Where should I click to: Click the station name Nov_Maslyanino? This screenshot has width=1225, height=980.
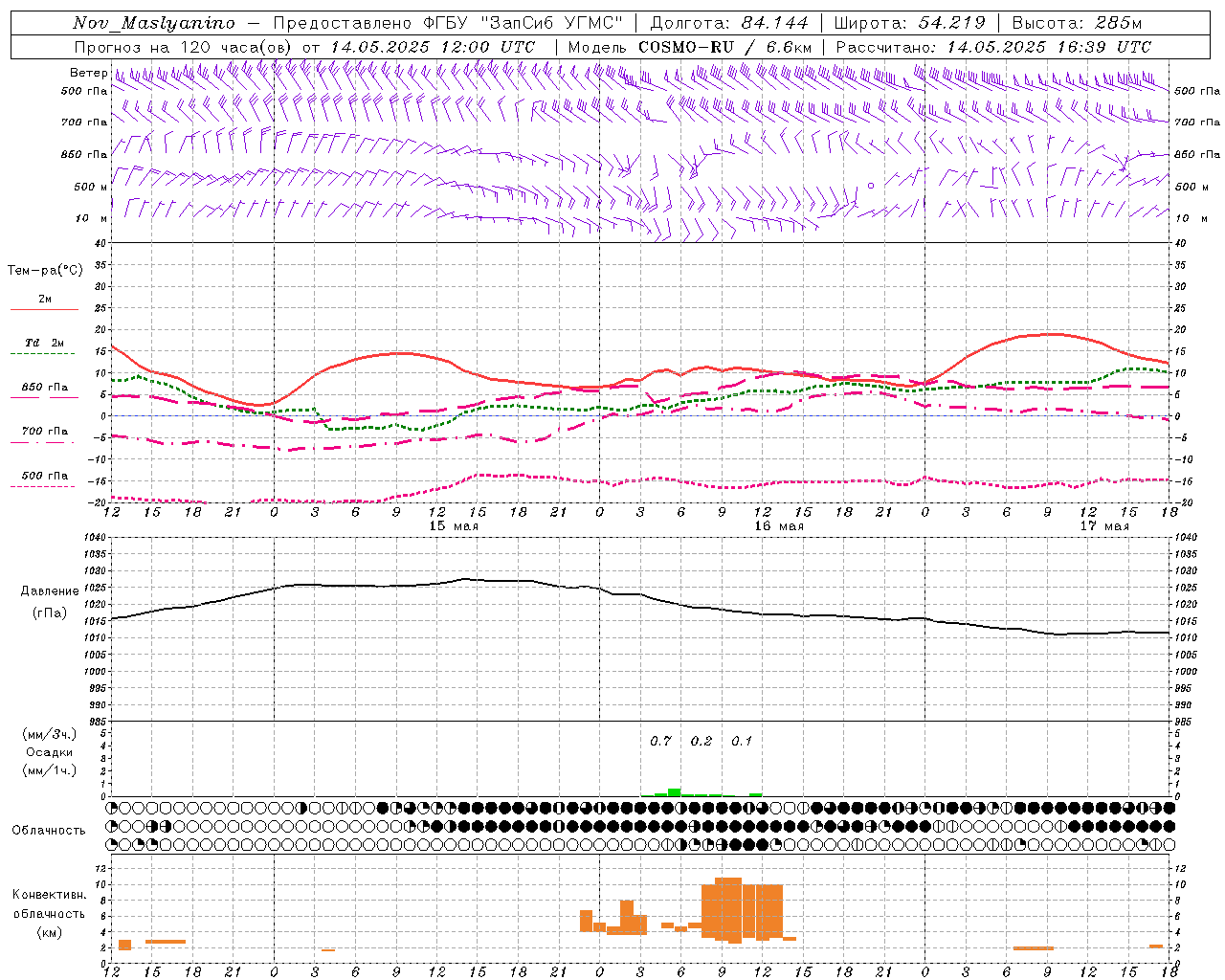pyautogui.click(x=153, y=23)
